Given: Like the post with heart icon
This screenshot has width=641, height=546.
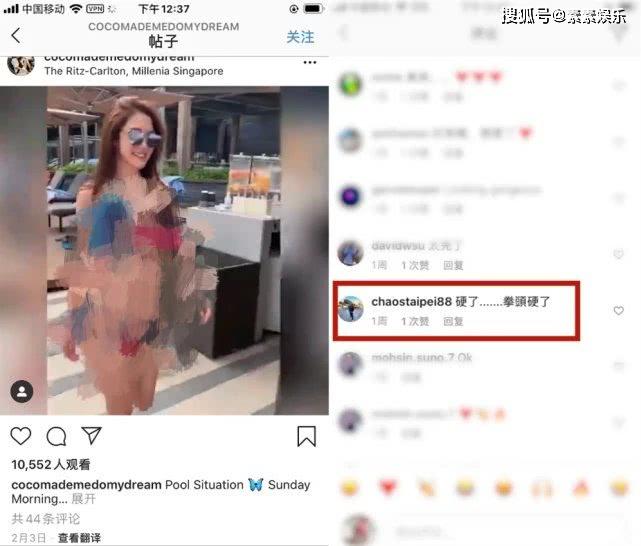Looking at the screenshot, I should point(20,436).
